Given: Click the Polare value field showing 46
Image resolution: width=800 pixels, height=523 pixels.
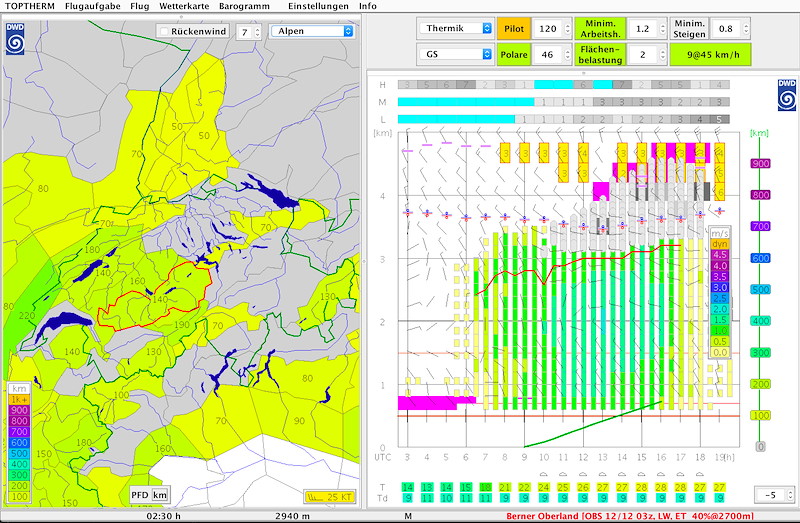Looking at the screenshot, I should pos(547,55).
